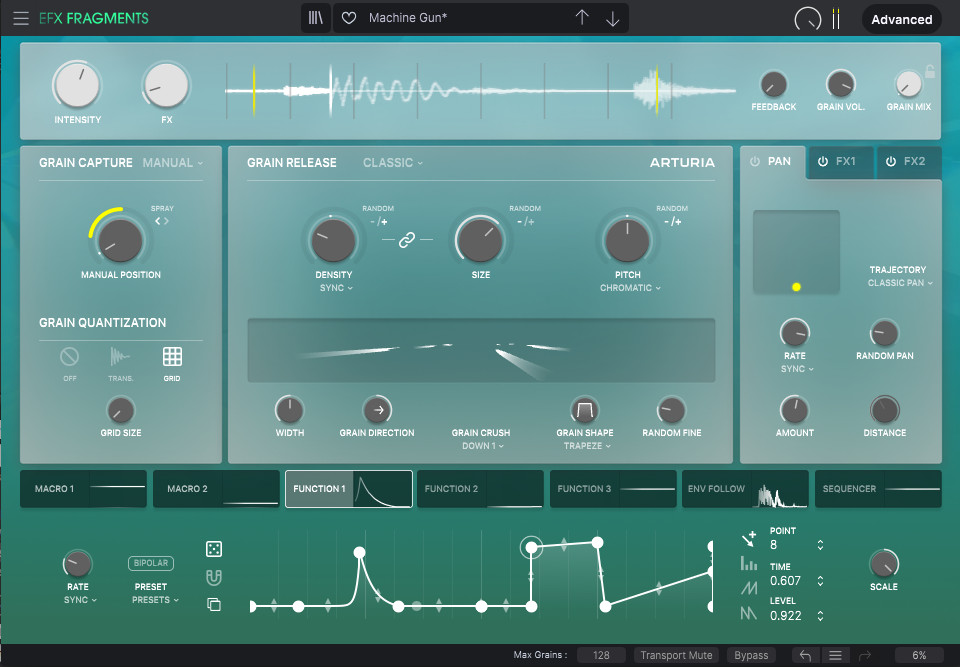Toggle the Density-Size link chain icon
Viewport: 960px width, 667px height.
pos(407,239)
